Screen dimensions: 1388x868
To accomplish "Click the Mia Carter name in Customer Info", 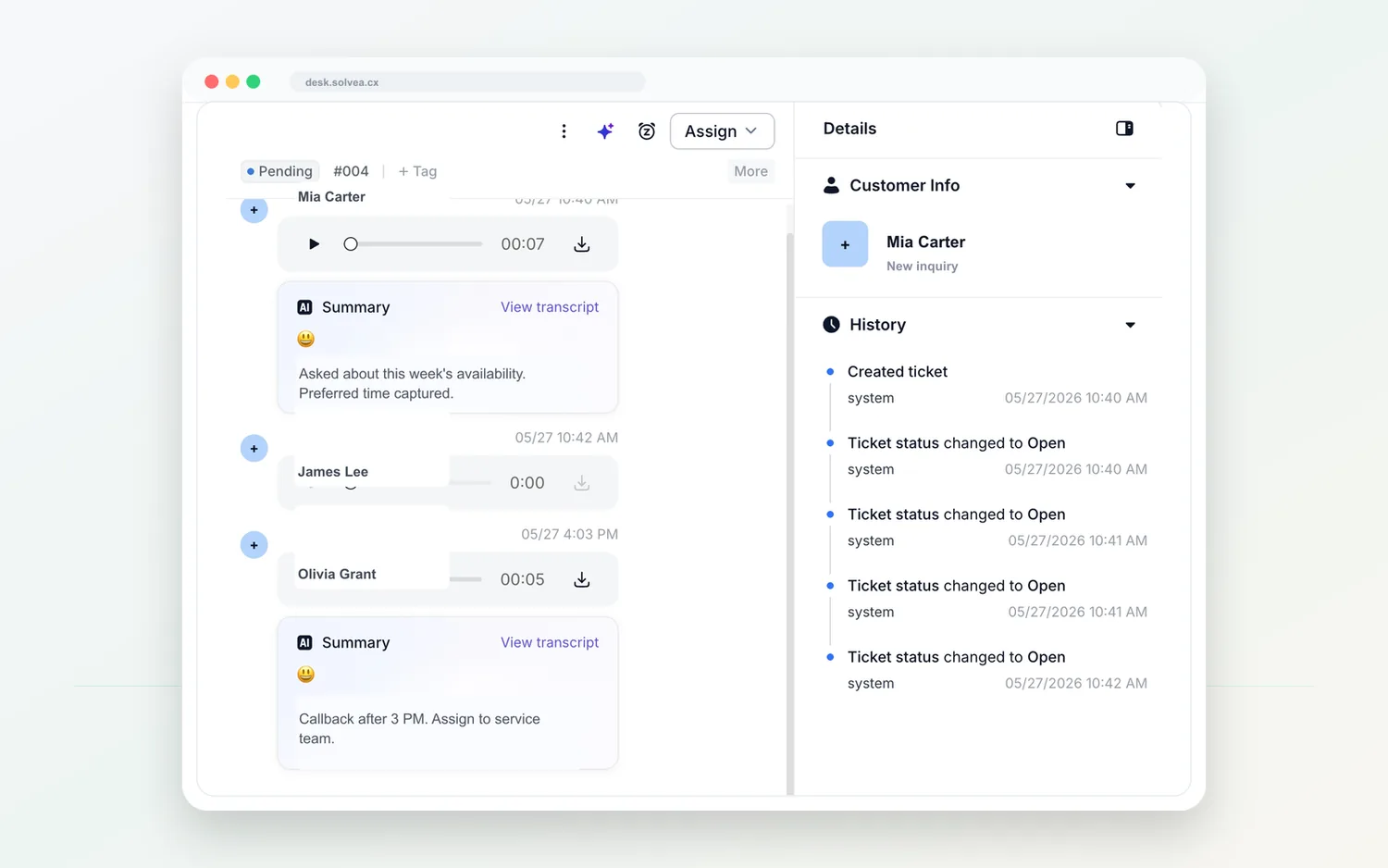I will pyautogui.click(x=926, y=242).
